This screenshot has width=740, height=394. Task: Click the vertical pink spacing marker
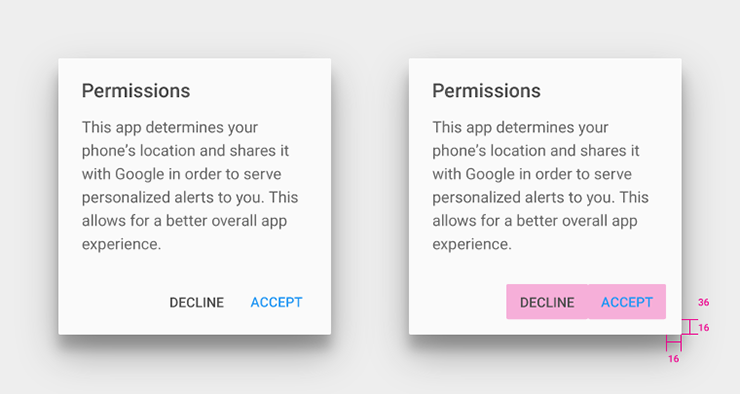690,327
